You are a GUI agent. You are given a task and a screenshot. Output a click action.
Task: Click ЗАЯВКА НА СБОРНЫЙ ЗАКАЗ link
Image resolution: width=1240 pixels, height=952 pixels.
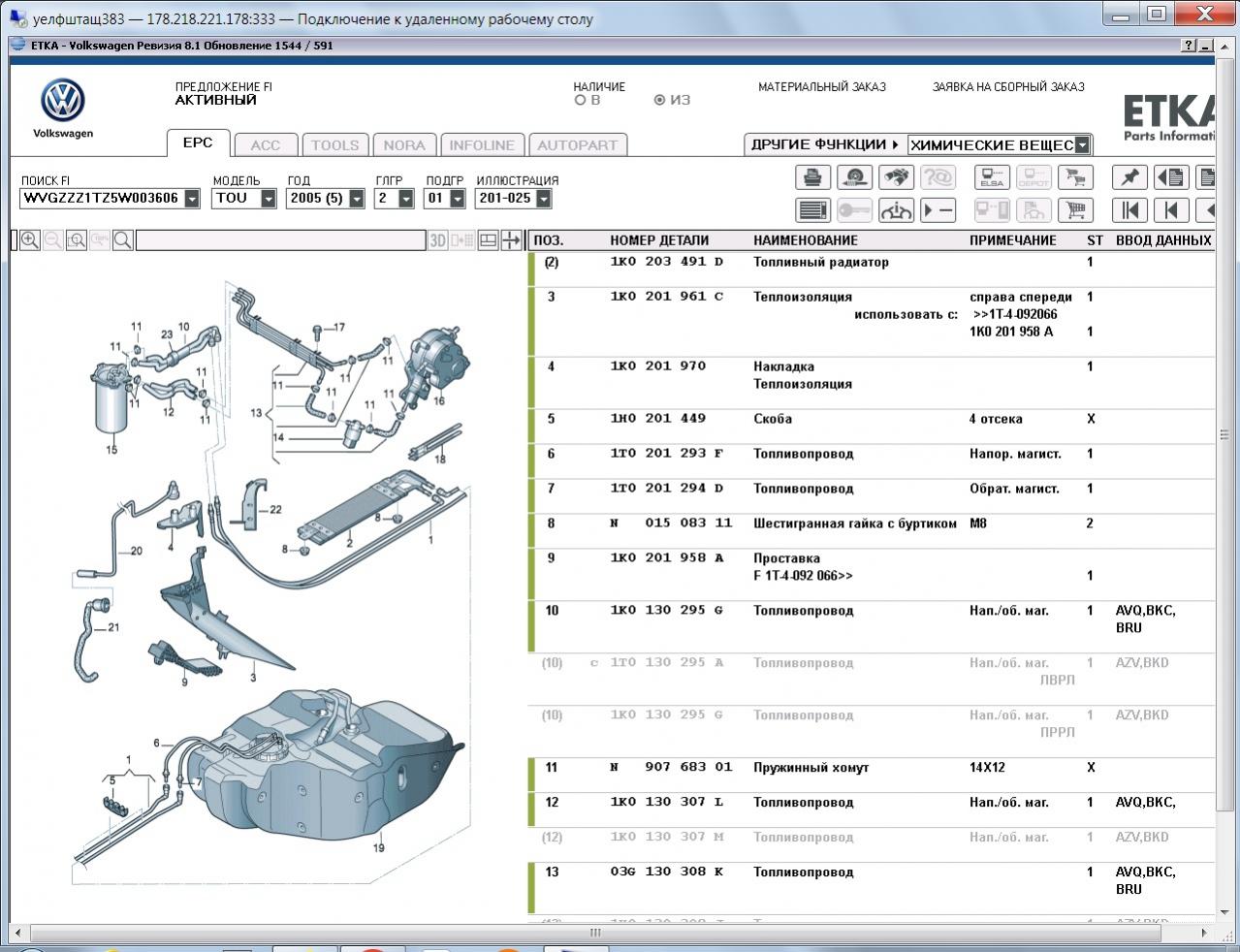click(1008, 86)
